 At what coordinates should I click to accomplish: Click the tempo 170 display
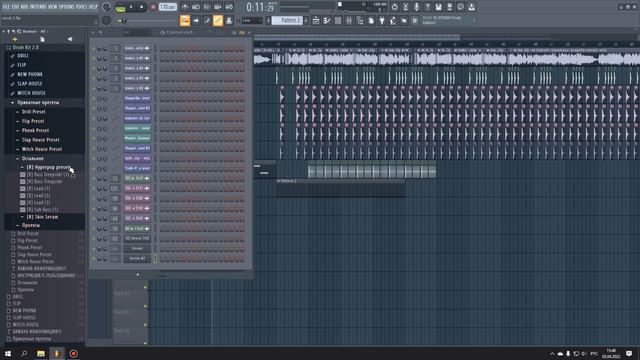tap(168, 7)
